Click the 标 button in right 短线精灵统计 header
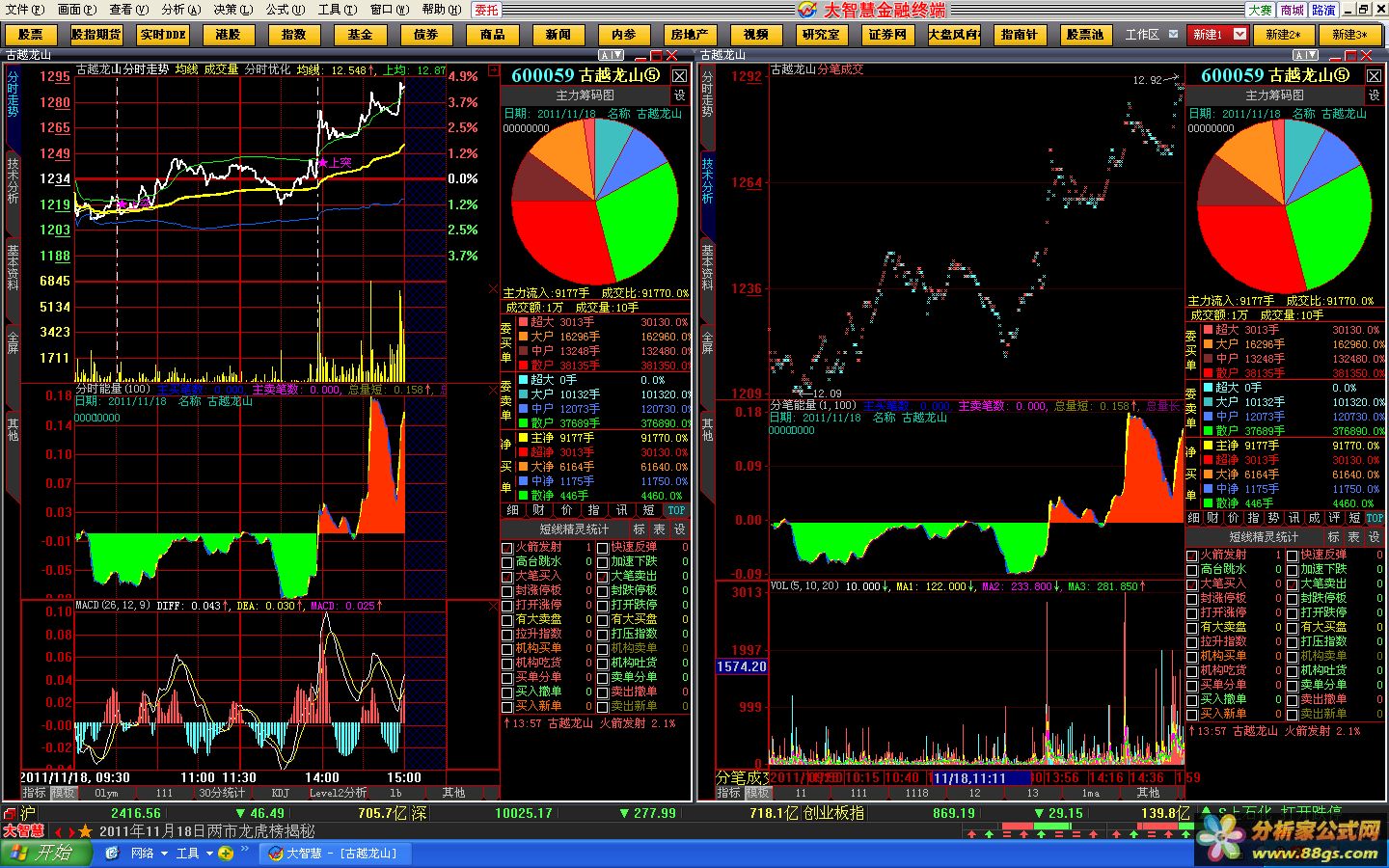This screenshot has height=868, width=1389. (x=1333, y=537)
